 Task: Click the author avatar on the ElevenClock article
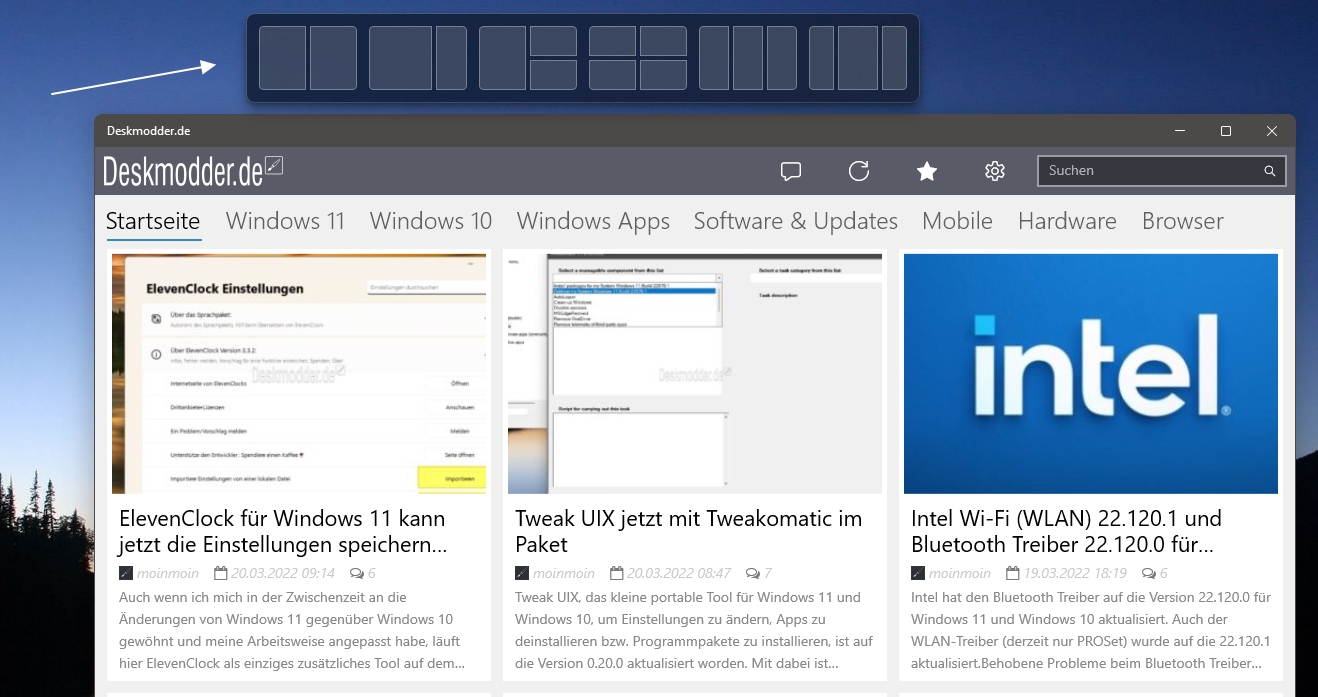(x=126, y=574)
